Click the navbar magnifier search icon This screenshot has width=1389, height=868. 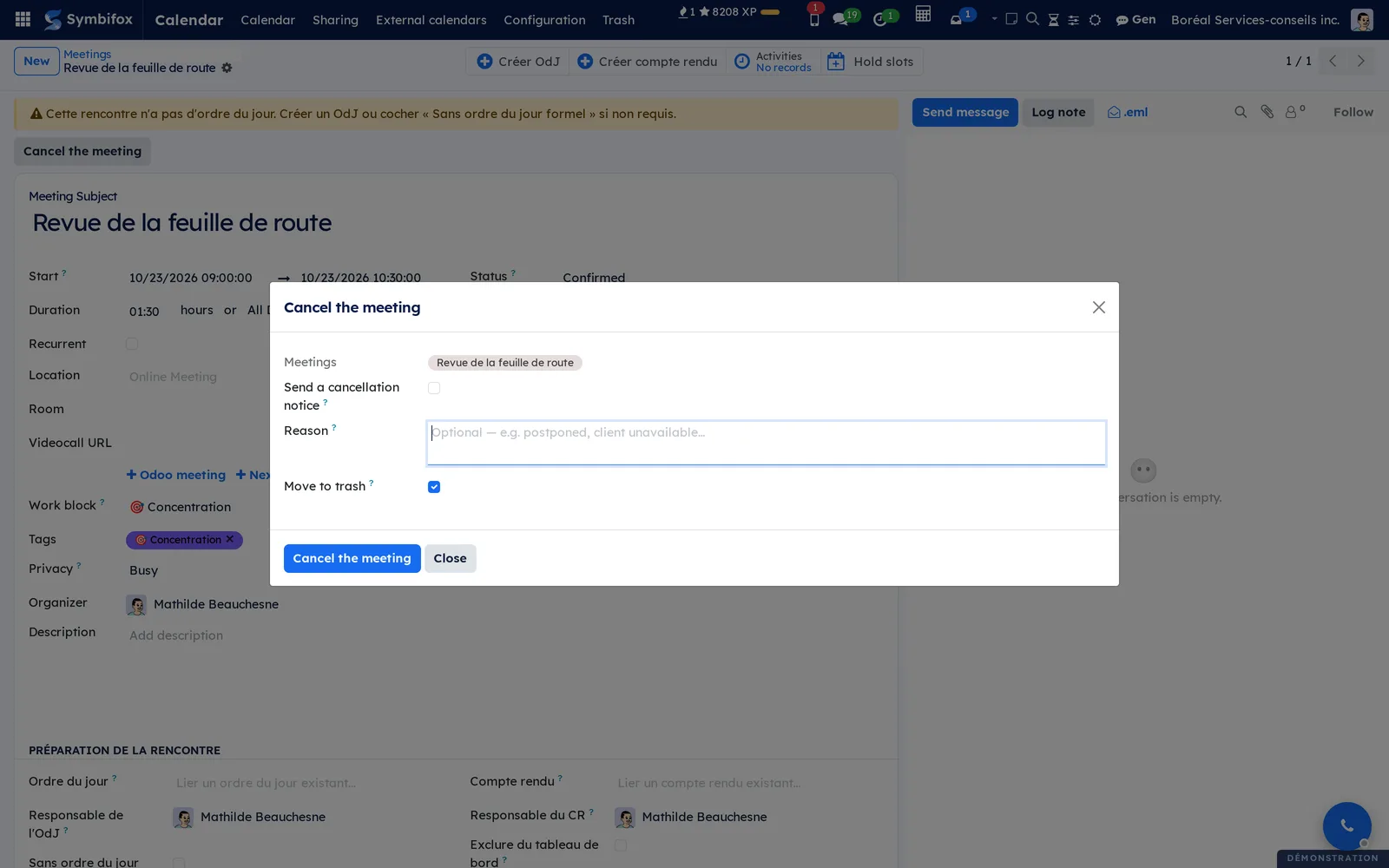point(1032,19)
